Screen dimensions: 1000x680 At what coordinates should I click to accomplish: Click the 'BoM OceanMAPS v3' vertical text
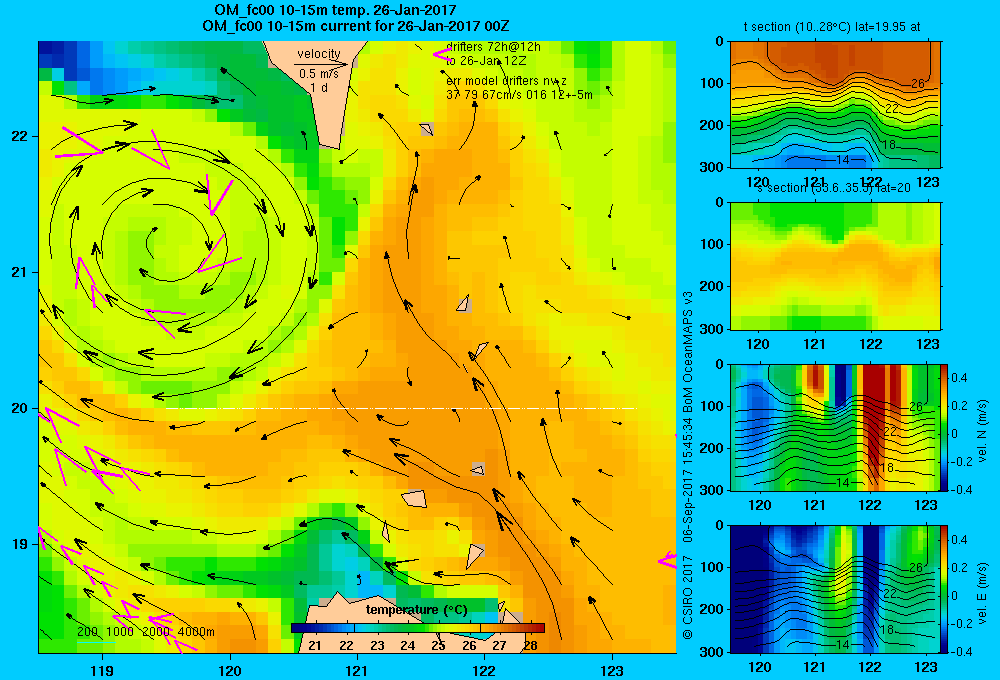[x=688, y=351]
